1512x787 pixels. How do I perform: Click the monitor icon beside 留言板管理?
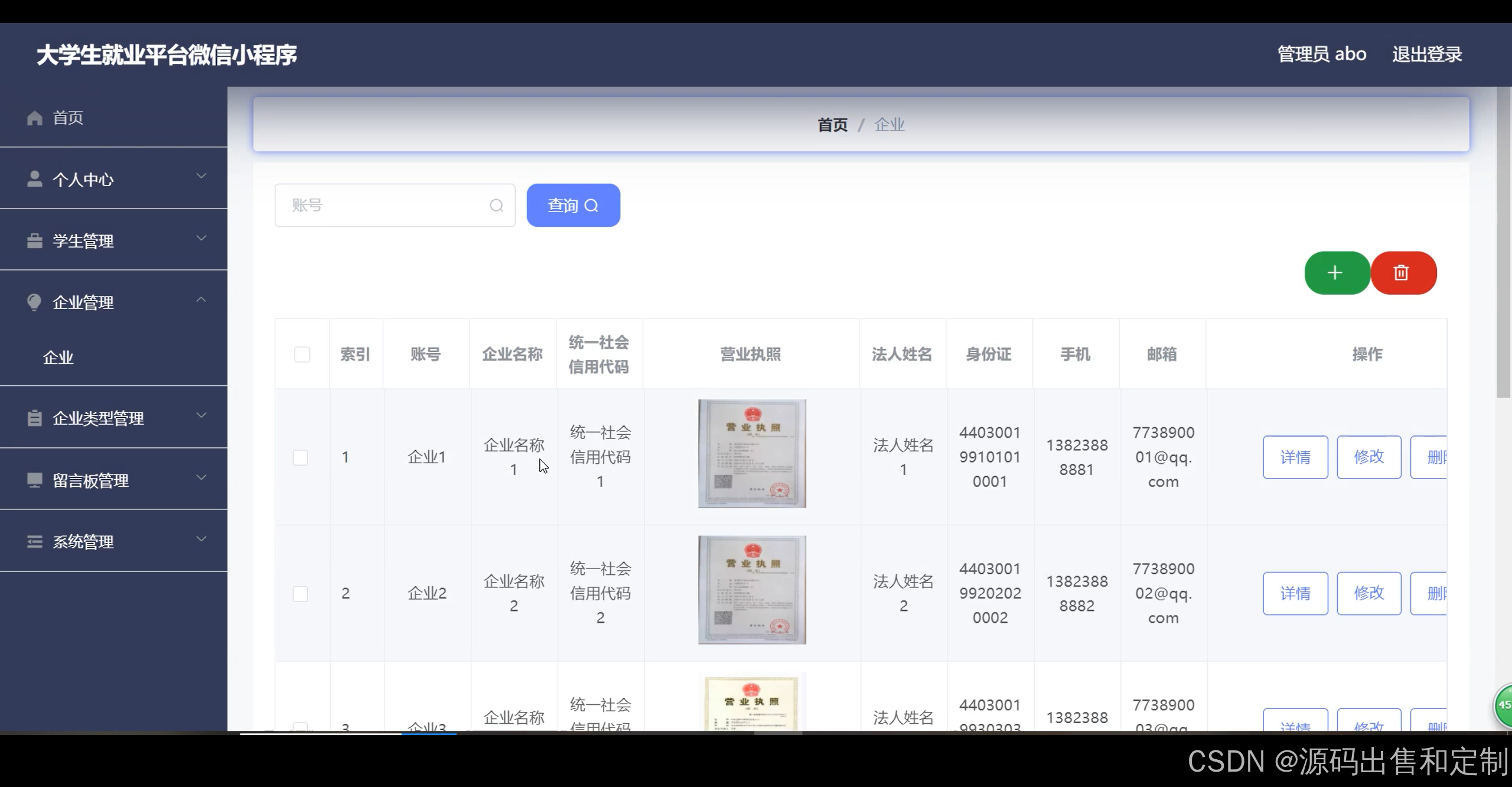coord(35,480)
